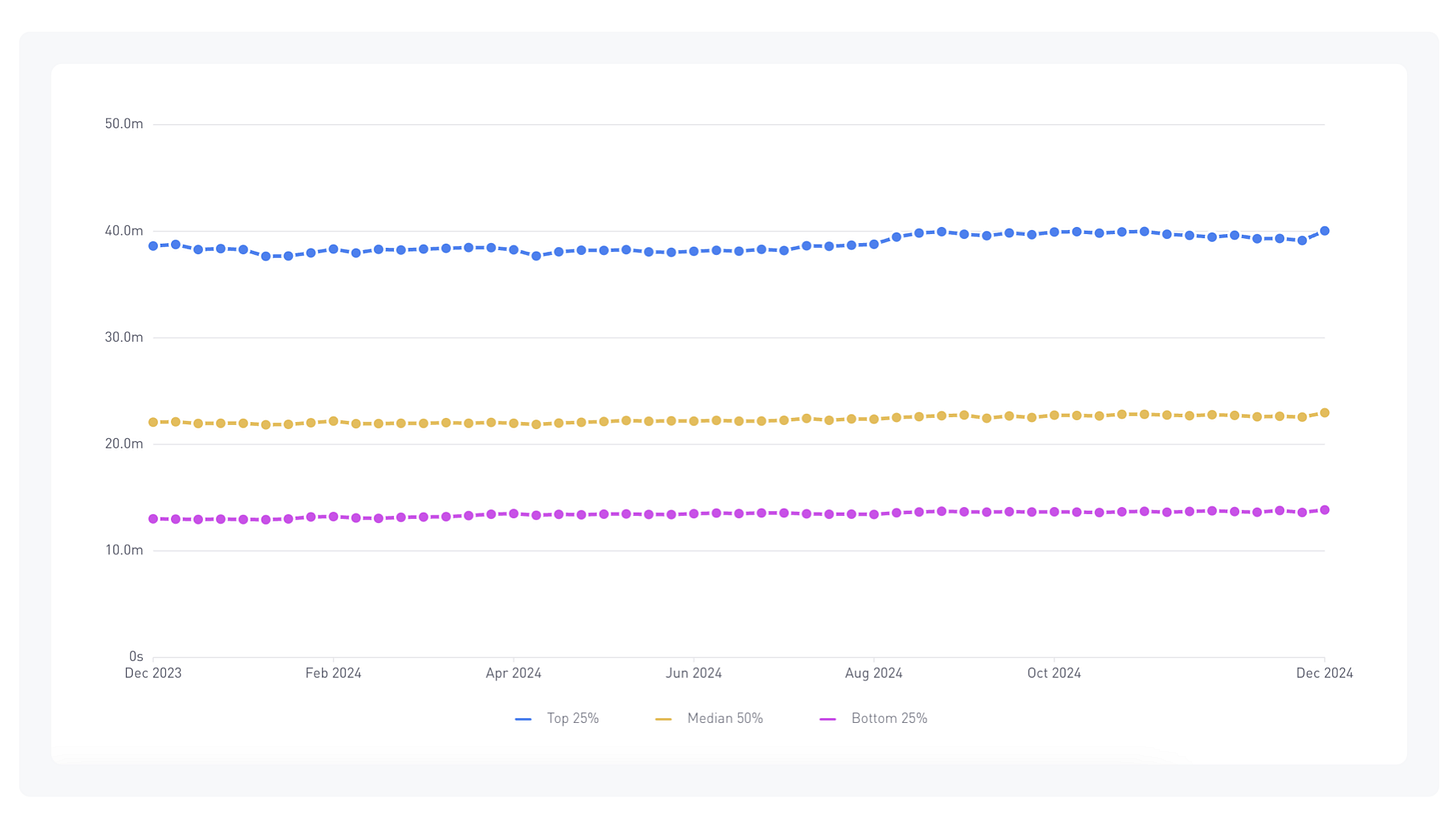Screen dimensions: 1456x815
Task: Select the first Bottom 25% point at Dec 2023
Action: [x=153, y=519]
